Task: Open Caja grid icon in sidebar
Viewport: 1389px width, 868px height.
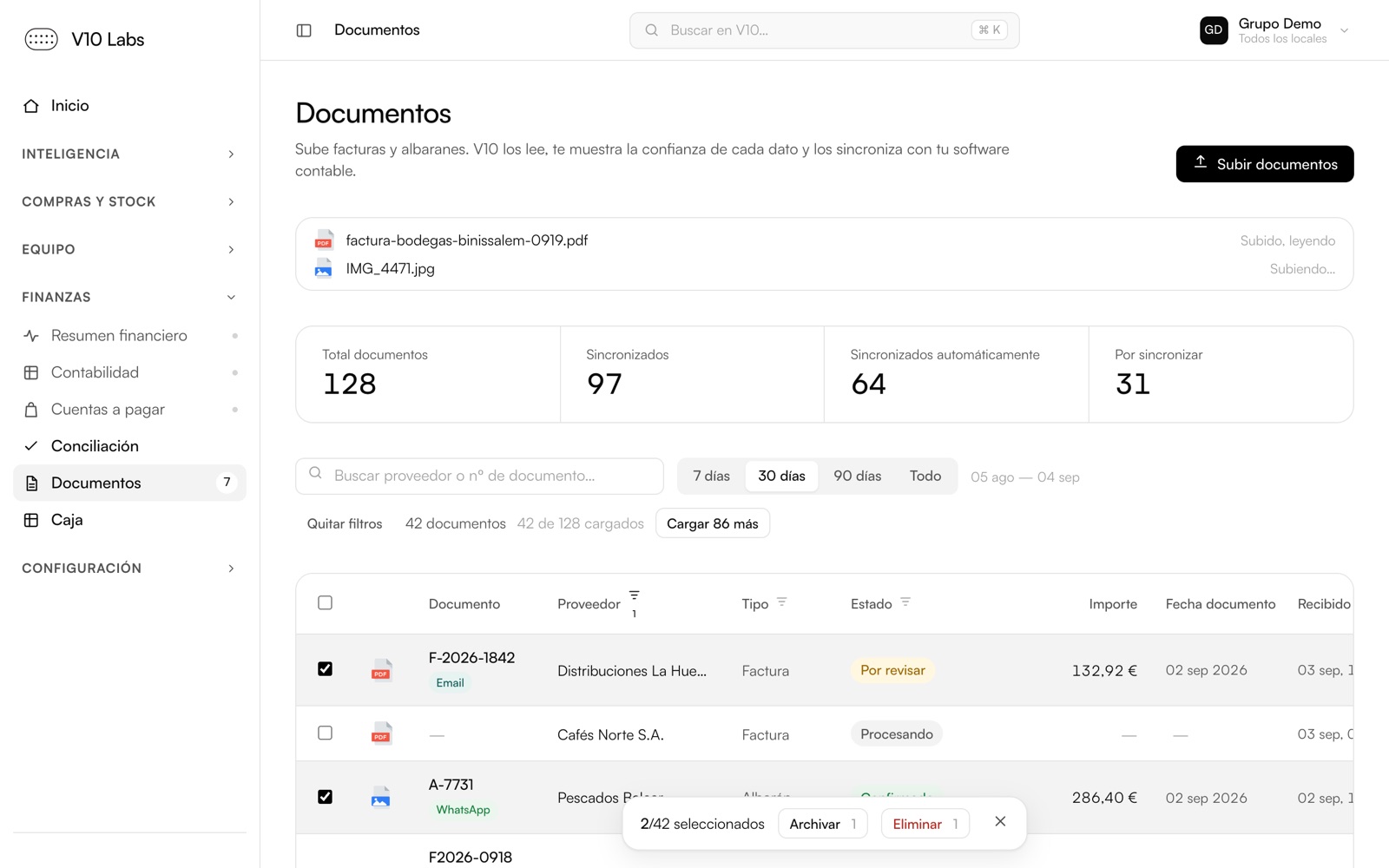Action: (31, 520)
